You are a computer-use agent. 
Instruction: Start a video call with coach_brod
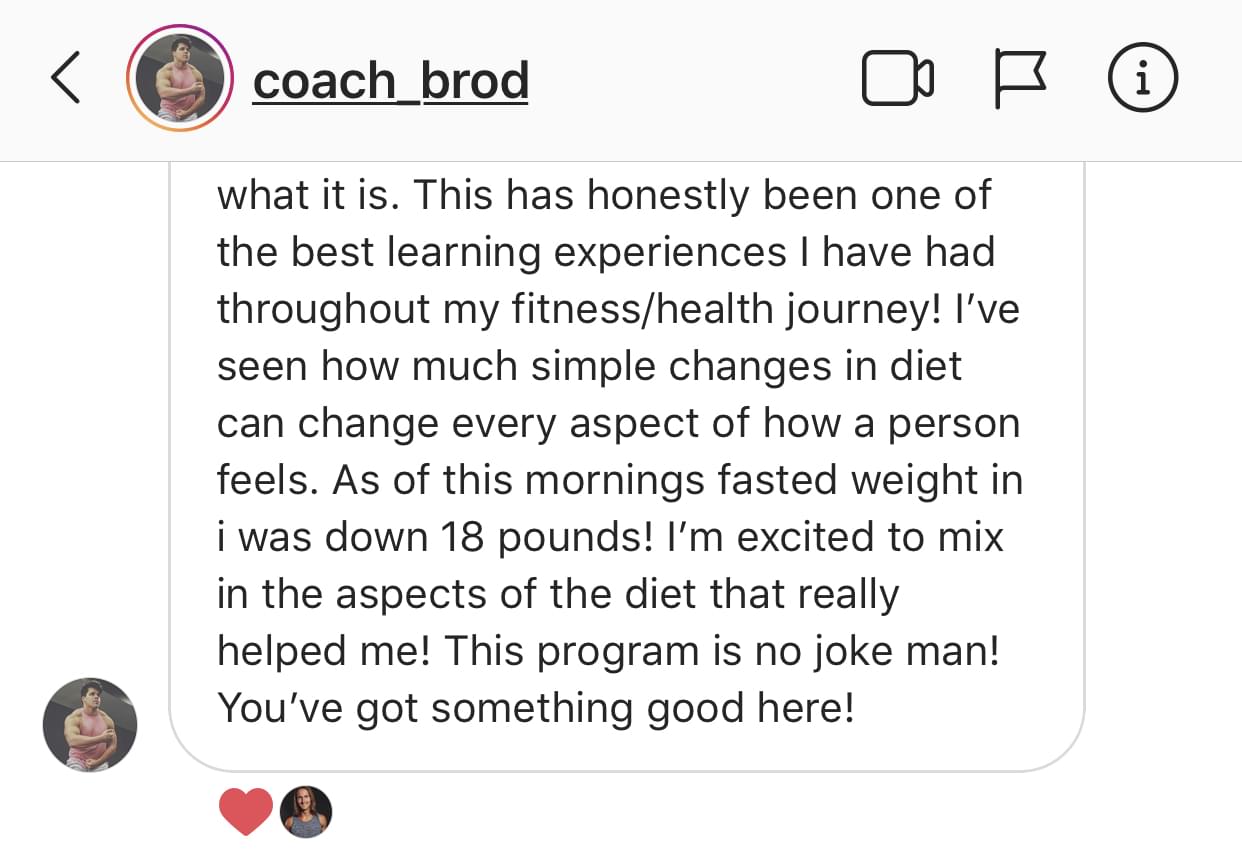(897, 80)
